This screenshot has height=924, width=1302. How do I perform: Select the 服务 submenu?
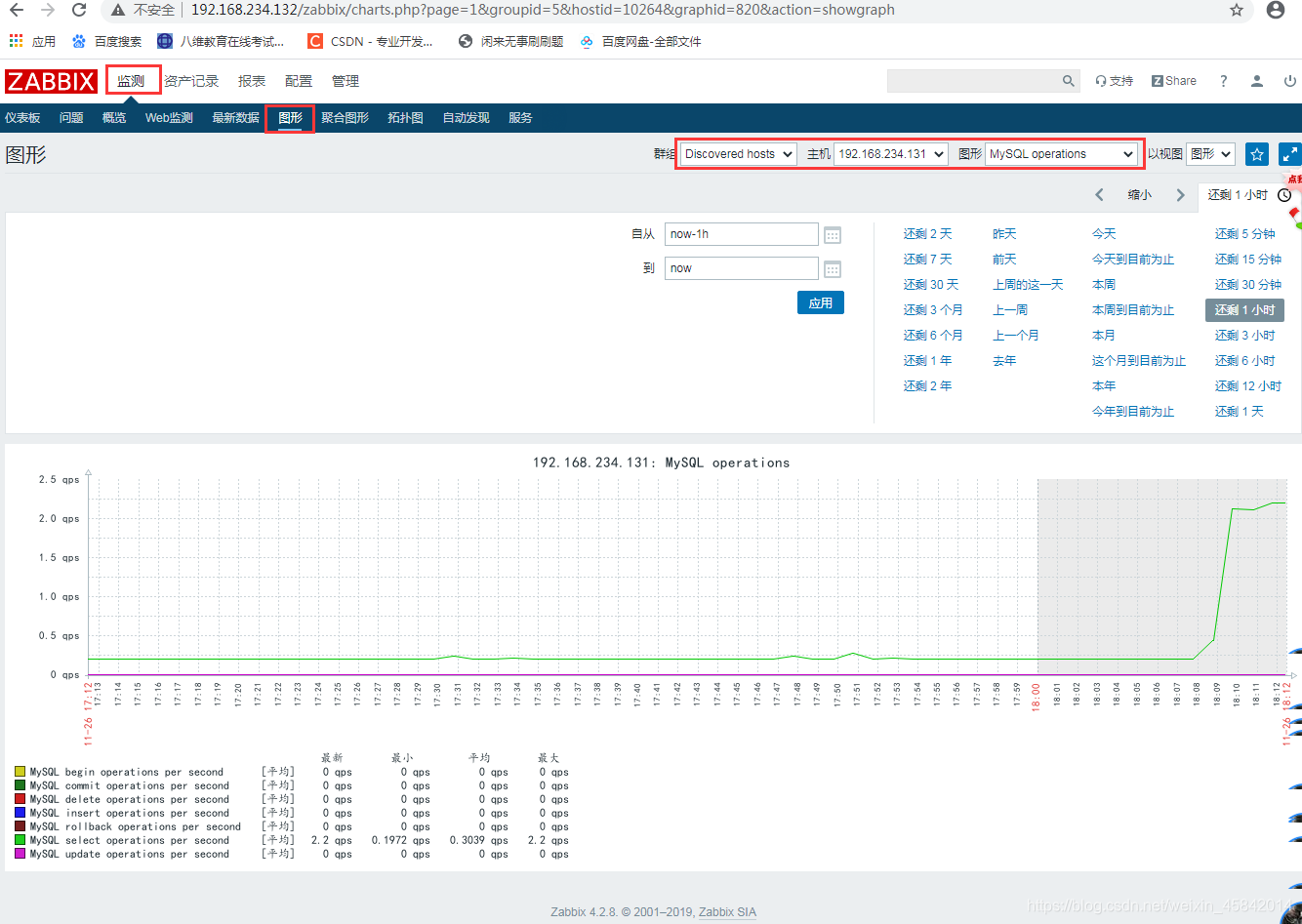[x=520, y=118]
